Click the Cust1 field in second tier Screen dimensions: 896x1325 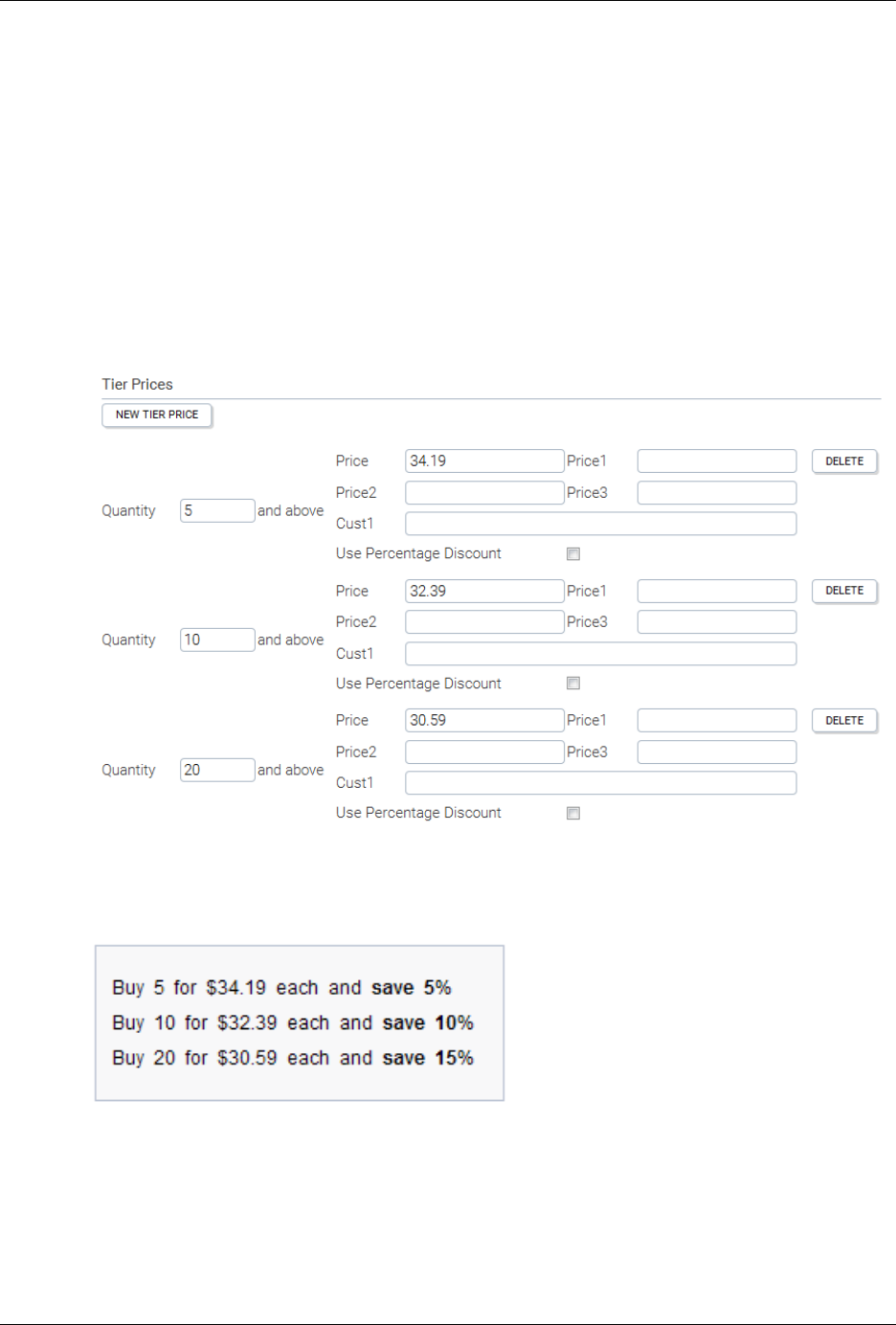point(600,654)
